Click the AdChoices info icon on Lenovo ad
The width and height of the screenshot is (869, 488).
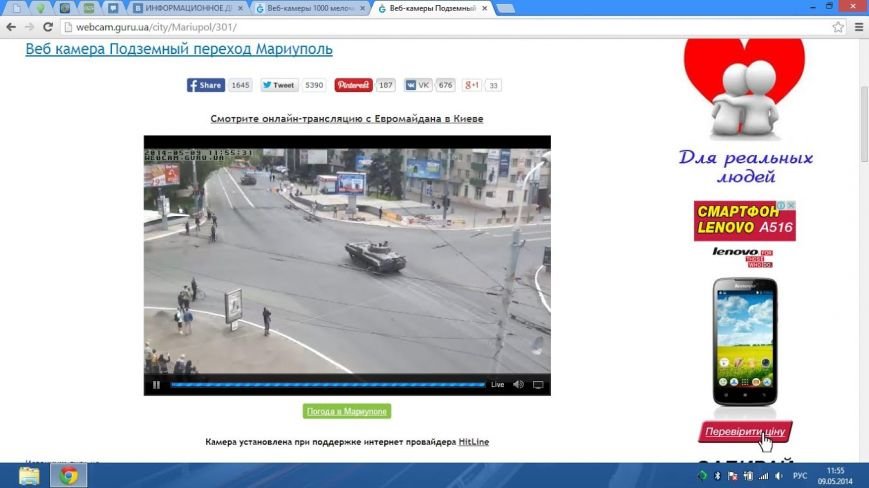(x=781, y=206)
